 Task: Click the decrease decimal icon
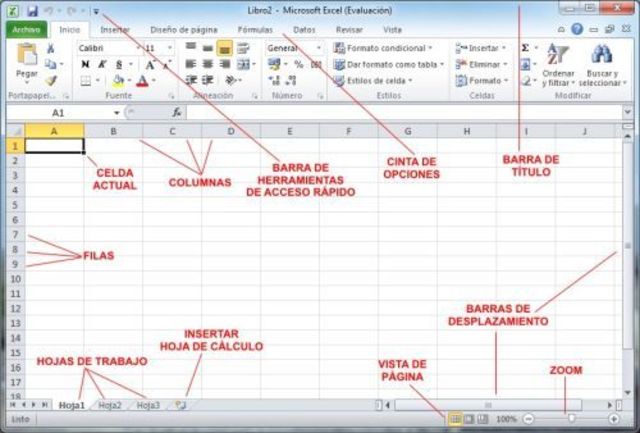291,80
